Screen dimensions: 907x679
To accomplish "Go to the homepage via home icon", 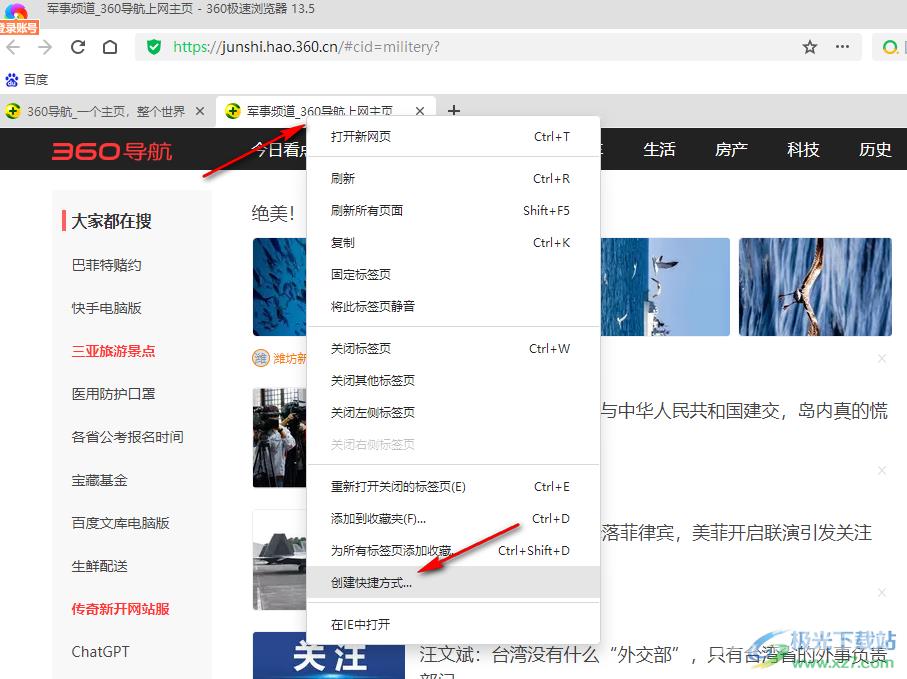I will [x=110, y=47].
